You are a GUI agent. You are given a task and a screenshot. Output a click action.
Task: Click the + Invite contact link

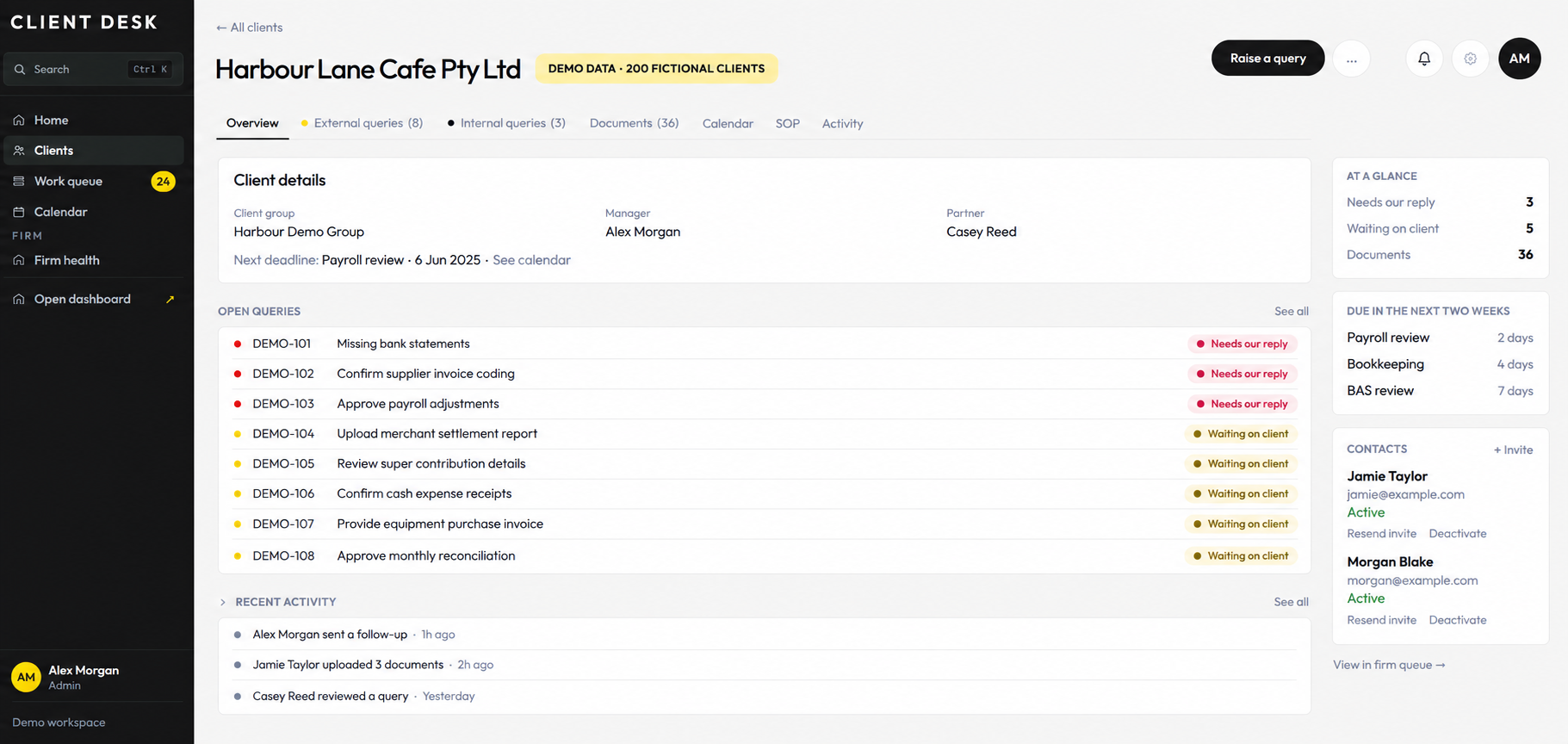1513,449
